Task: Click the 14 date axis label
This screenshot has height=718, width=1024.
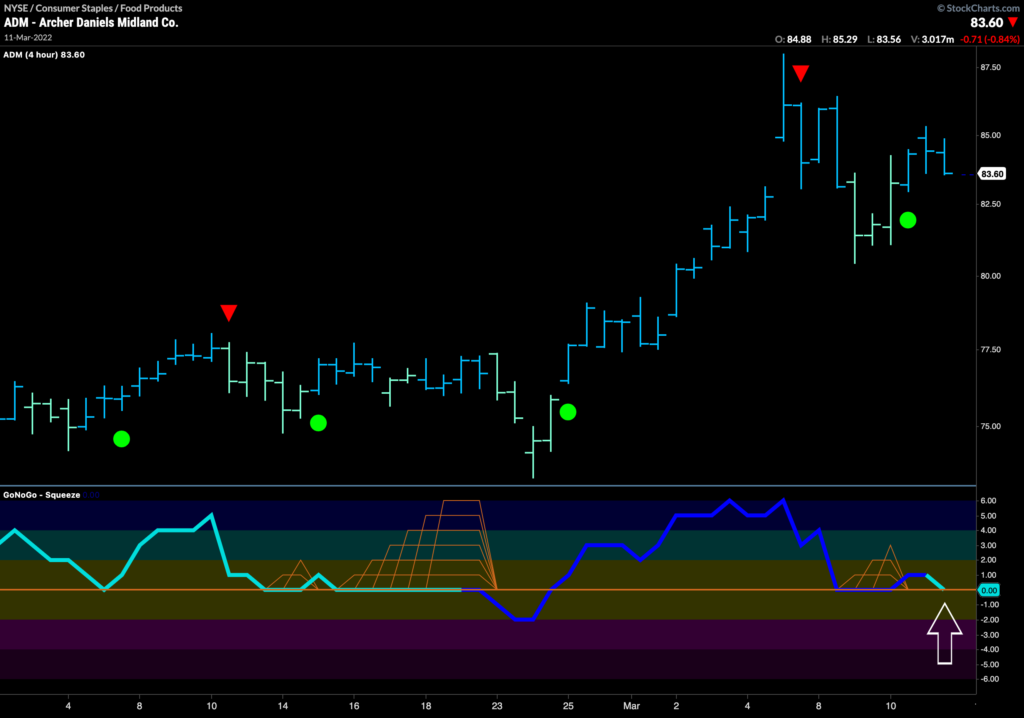Action: (x=283, y=706)
